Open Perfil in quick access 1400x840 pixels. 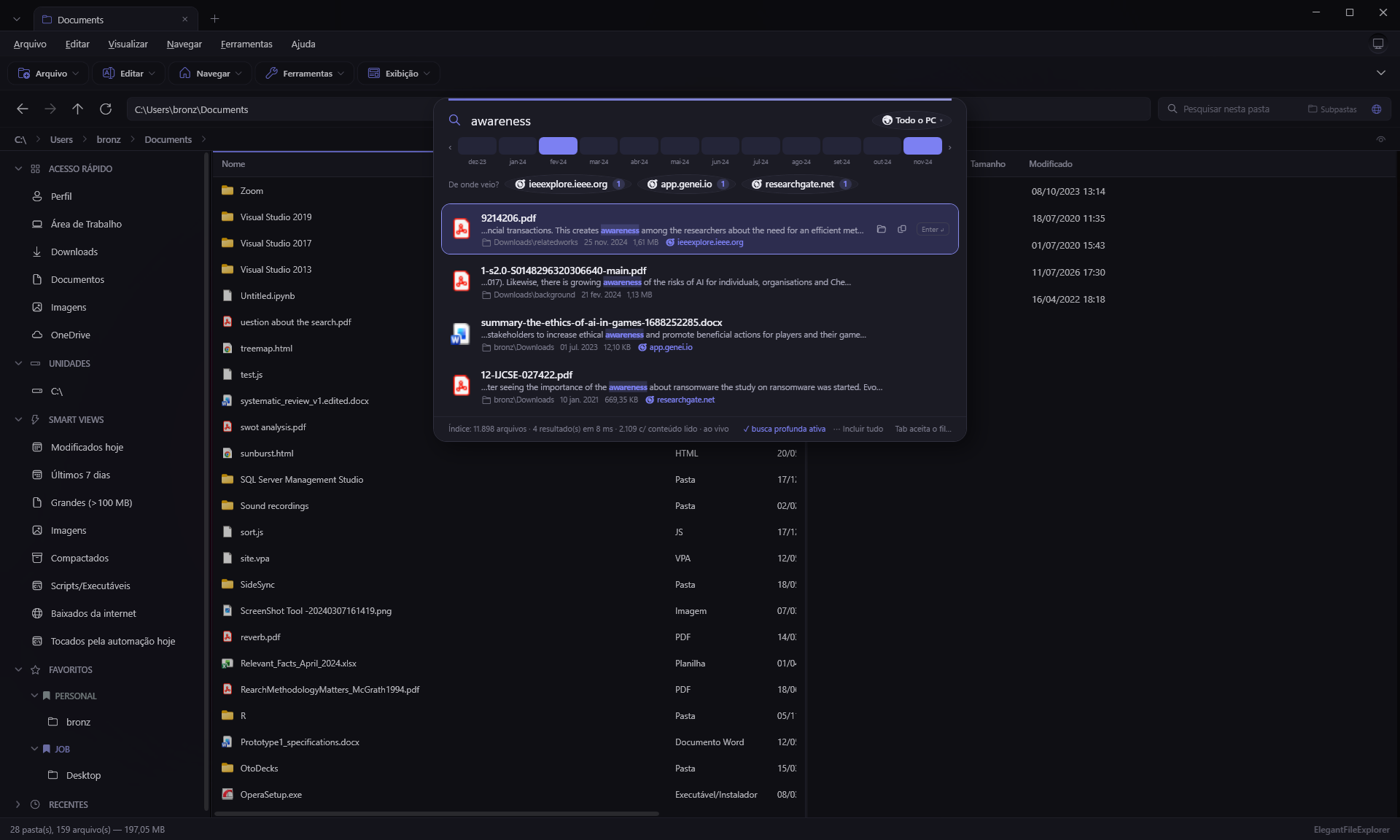(x=61, y=196)
